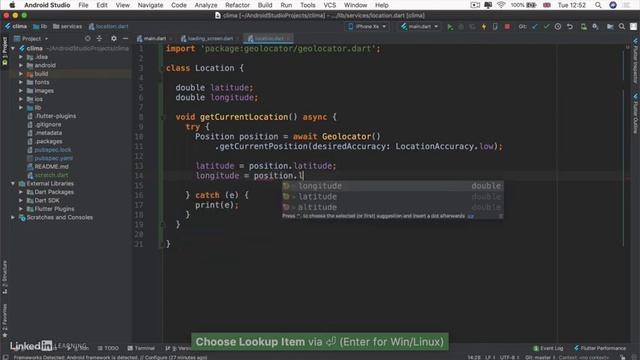The image size is (640, 360).
Task: Click the Attach debugger phone icon
Action: point(495,27)
